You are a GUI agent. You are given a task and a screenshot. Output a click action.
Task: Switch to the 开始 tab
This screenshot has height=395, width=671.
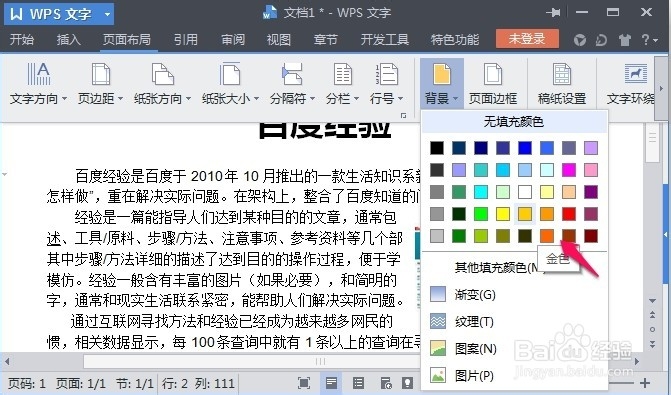click(22, 40)
